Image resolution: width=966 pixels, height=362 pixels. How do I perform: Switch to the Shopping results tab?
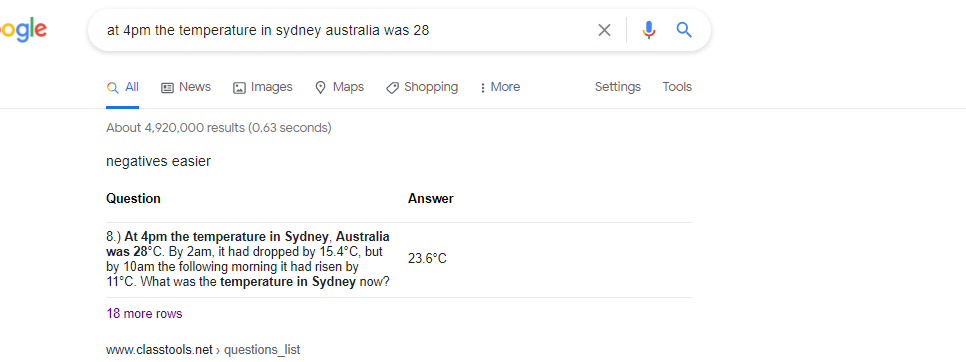click(422, 87)
